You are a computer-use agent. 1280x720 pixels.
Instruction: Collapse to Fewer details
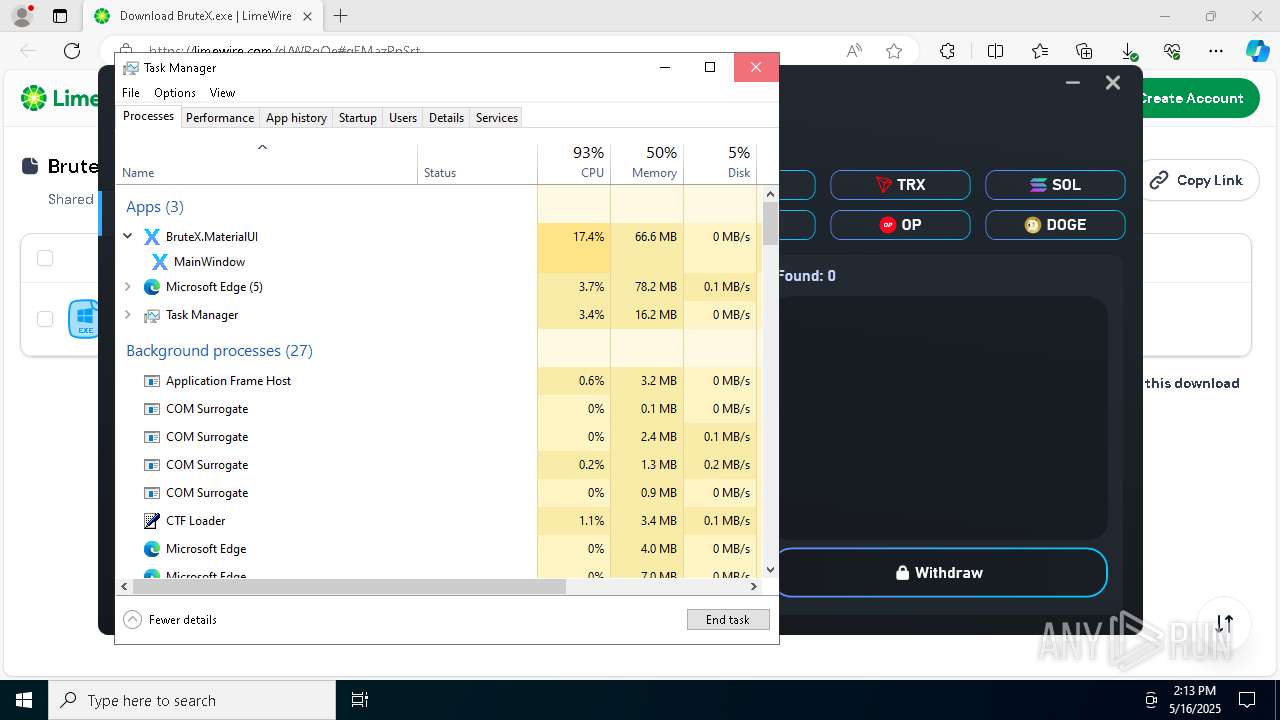click(170, 620)
